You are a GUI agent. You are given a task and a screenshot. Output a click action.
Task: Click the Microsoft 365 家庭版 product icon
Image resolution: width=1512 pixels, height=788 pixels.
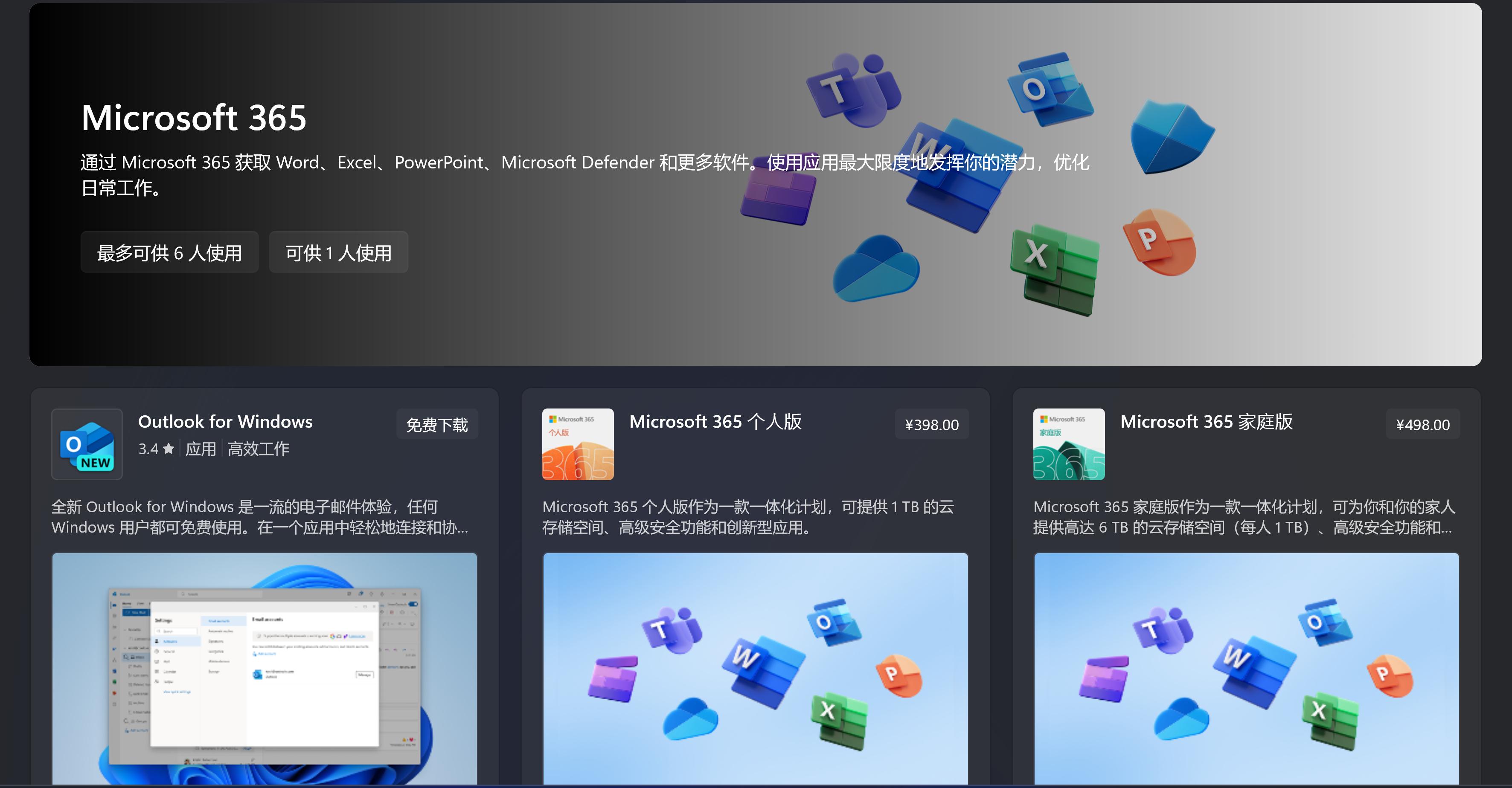[x=1068, y=444]
